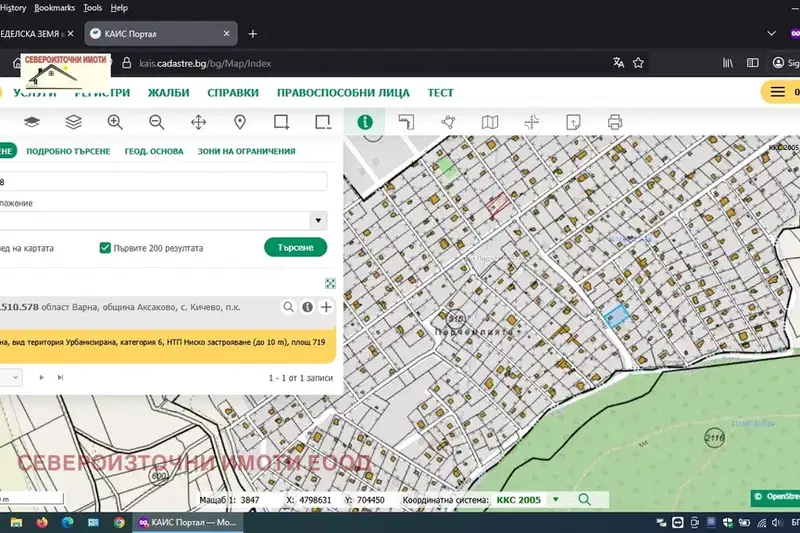Select the zoom in magnifier tool
800x533 pixels.
pos(115,122)
